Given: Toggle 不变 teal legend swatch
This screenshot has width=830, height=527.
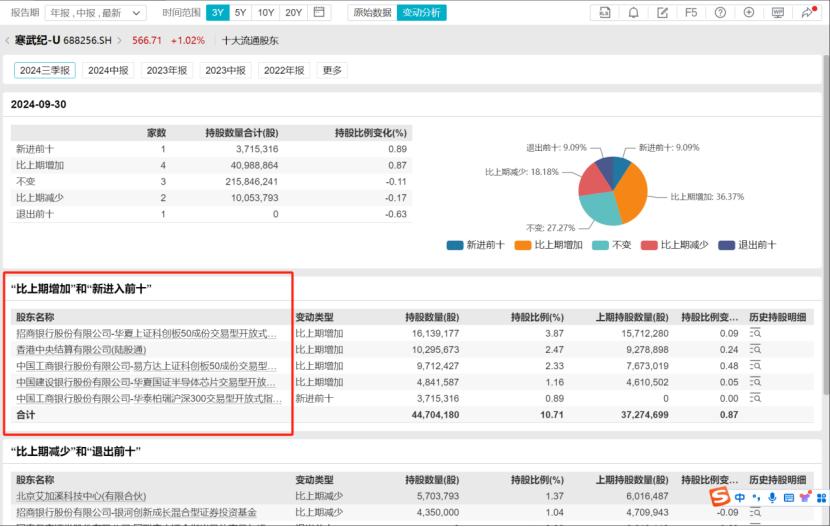Looking at the screenshot, I should (600, 245).
